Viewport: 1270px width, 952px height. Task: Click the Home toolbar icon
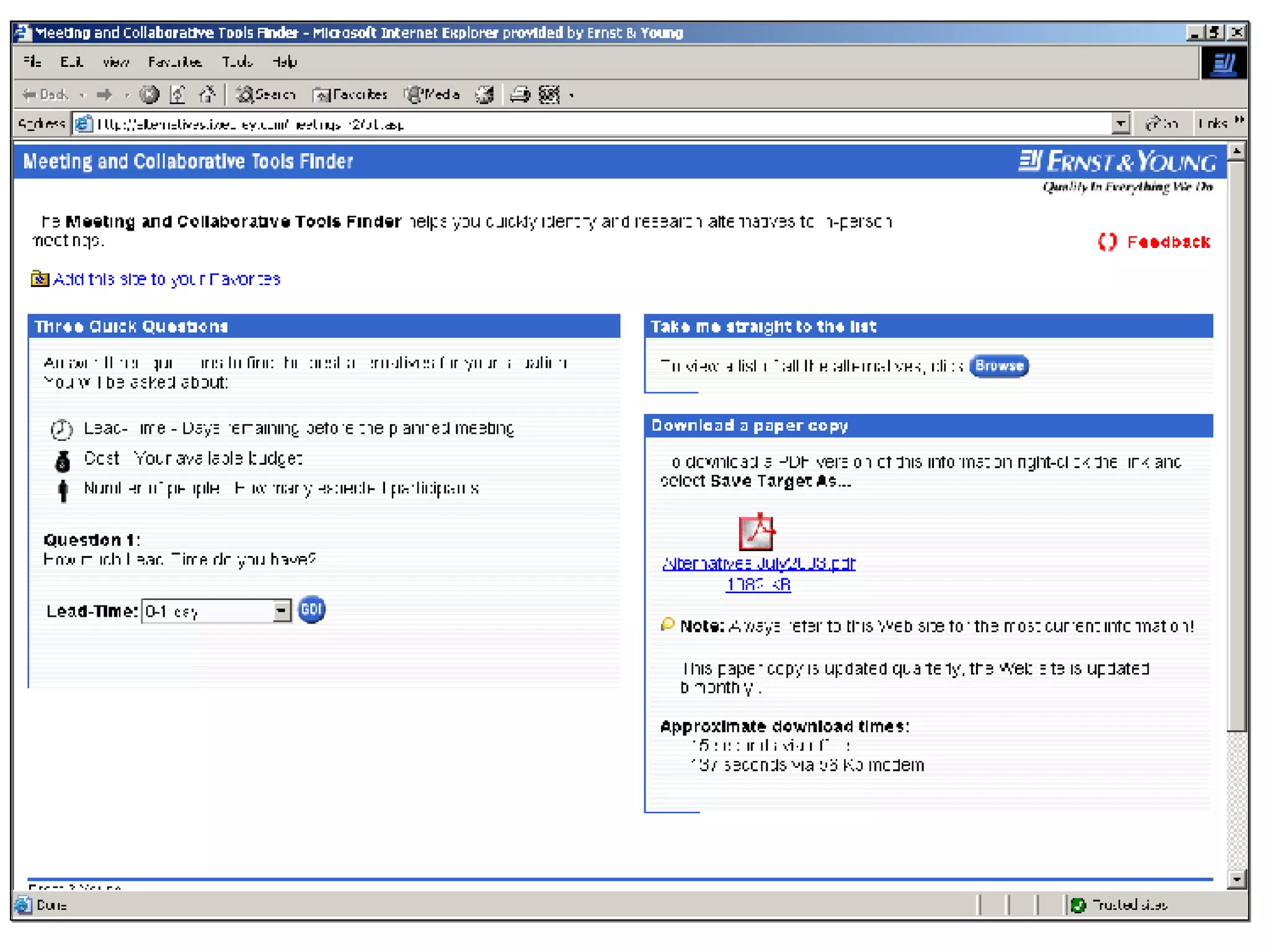(x=207, y=95)
